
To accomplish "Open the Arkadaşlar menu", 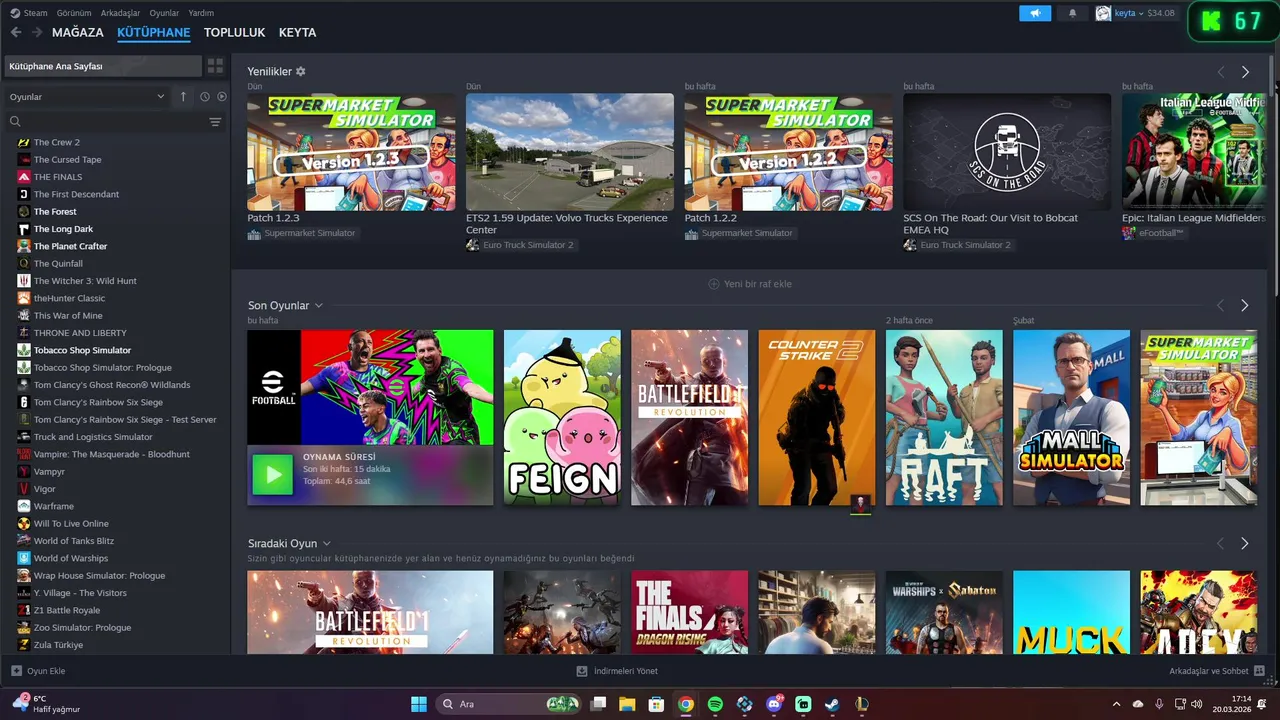I will point(121,13).
